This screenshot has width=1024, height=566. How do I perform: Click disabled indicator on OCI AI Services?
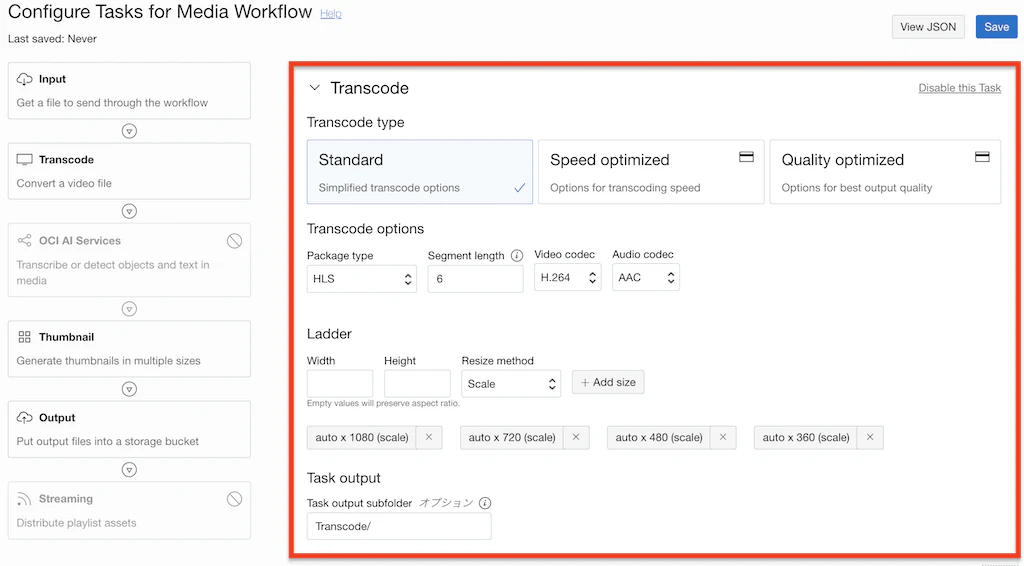tap(234, 241)
